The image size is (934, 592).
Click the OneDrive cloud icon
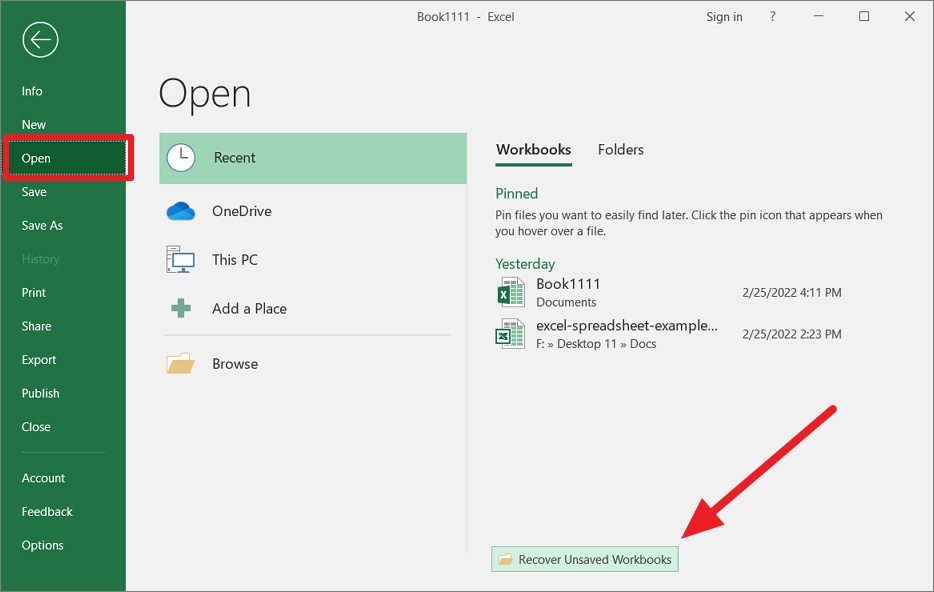click(180, 211)
